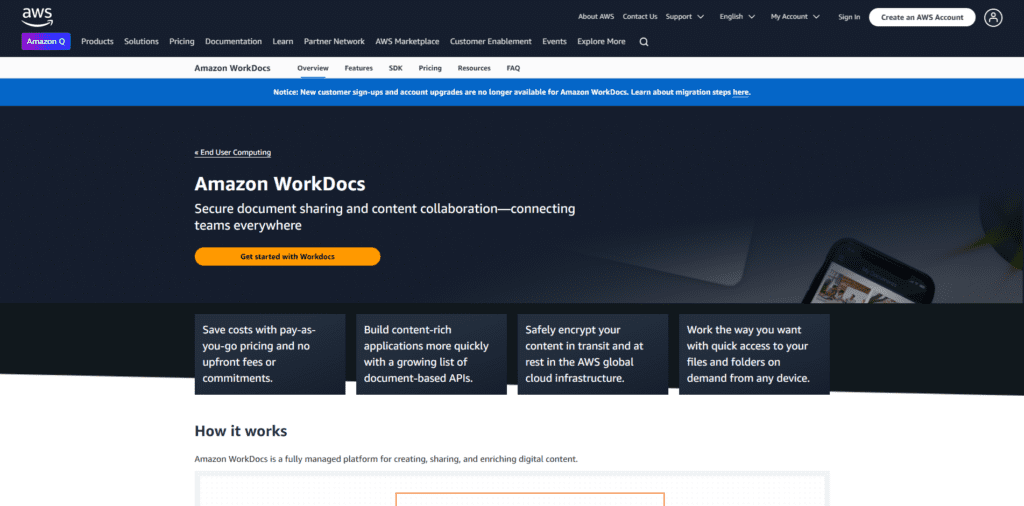Open the Learn menu

pyautogui.click(x=283, y=41)
